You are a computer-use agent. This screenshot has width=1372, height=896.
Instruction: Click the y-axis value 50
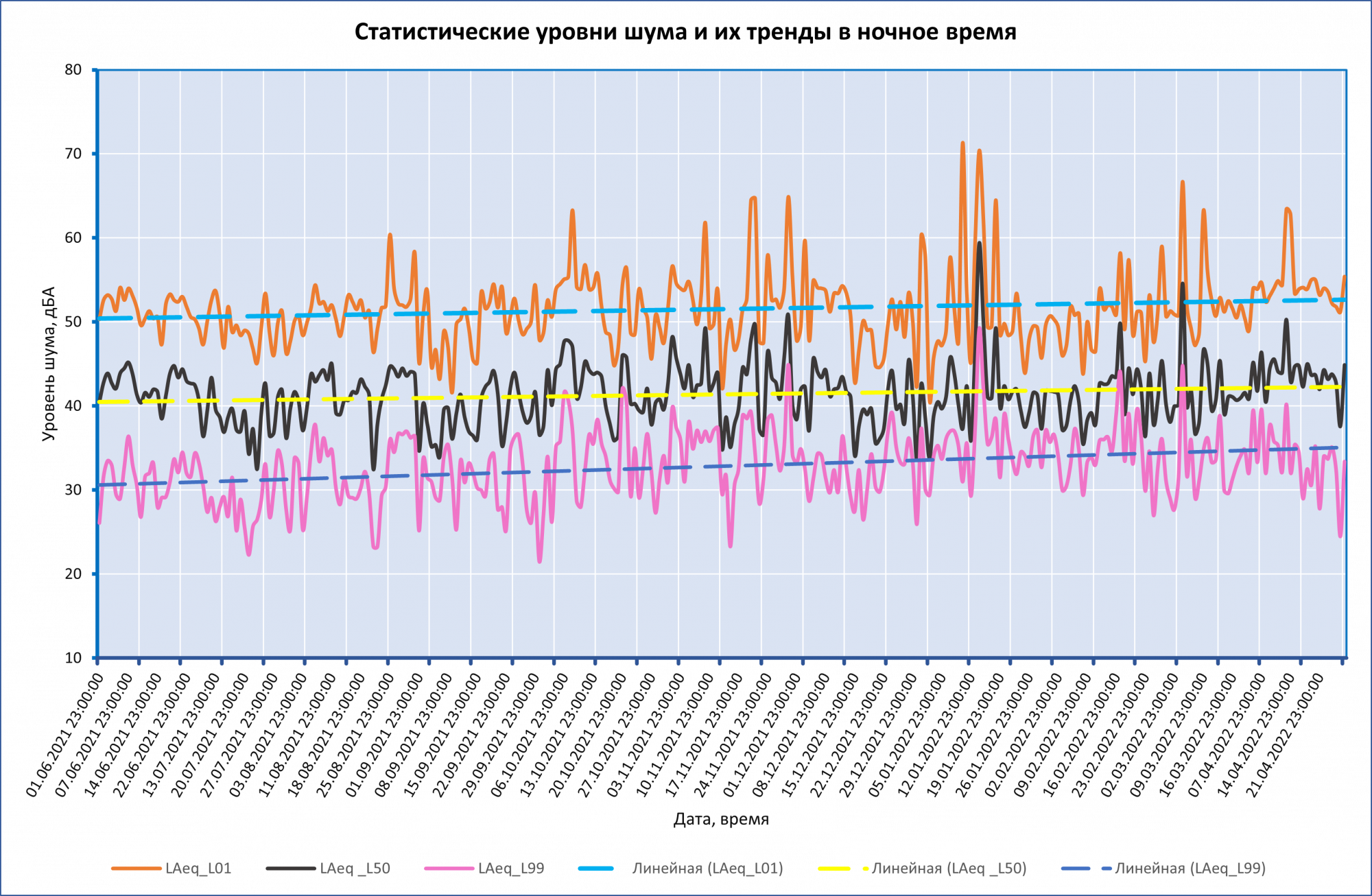[73, 322]
